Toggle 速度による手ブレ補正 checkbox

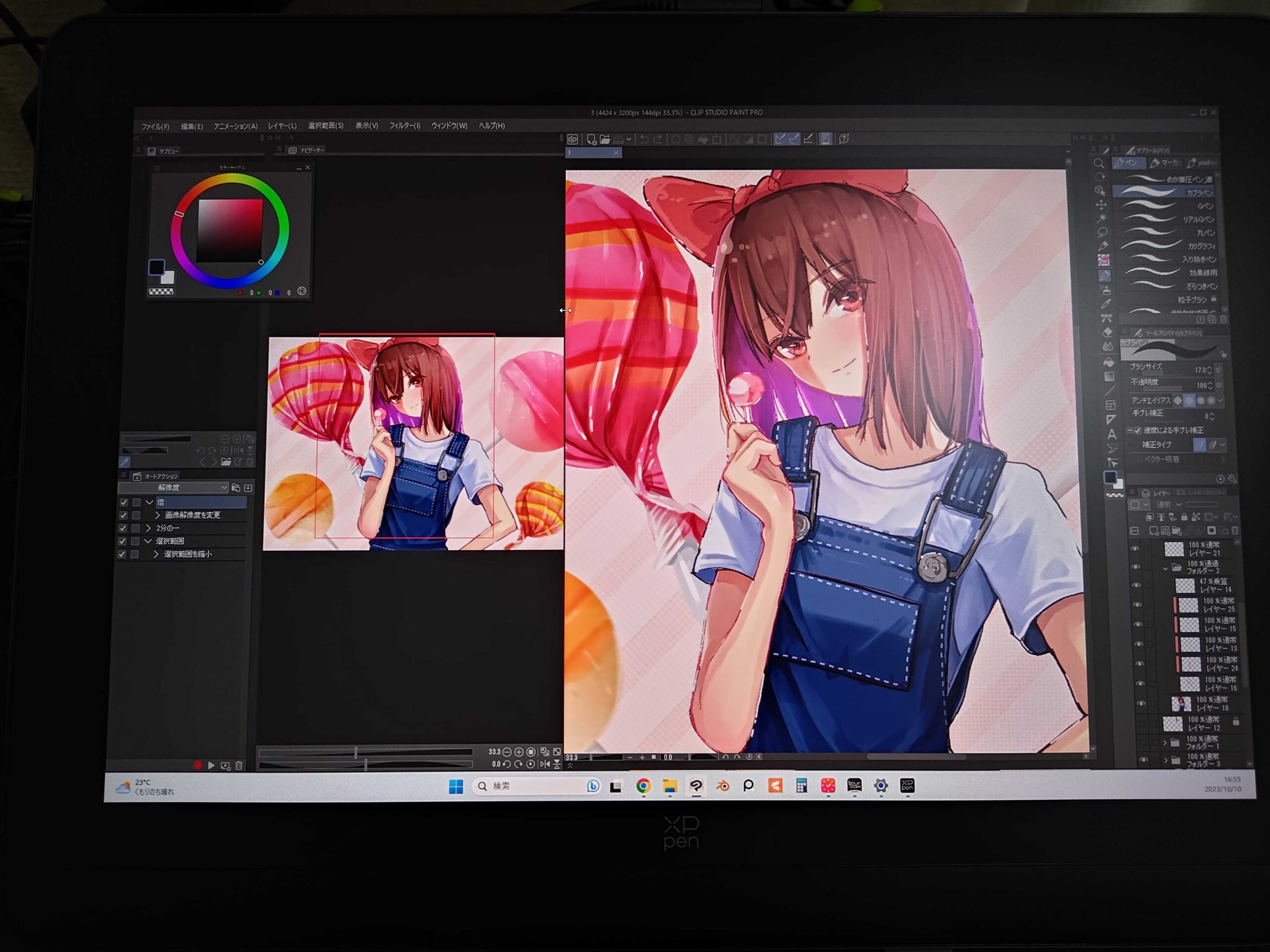(x=1138, y=430)
